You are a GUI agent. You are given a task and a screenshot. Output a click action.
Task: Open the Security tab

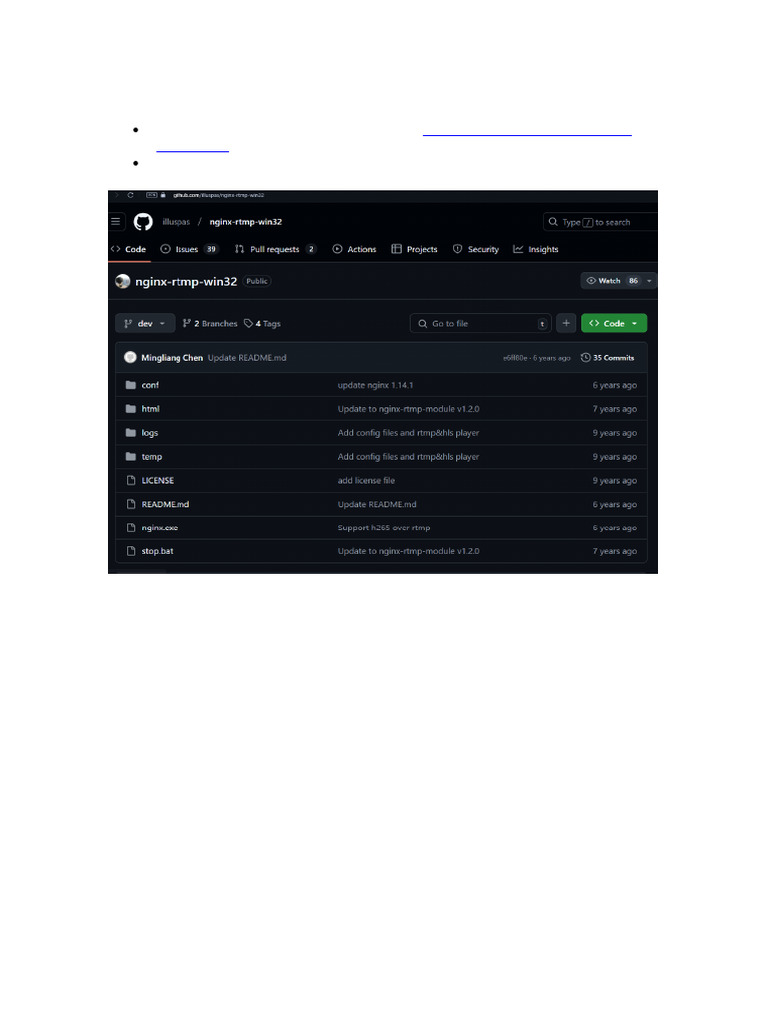pos(476,249)
